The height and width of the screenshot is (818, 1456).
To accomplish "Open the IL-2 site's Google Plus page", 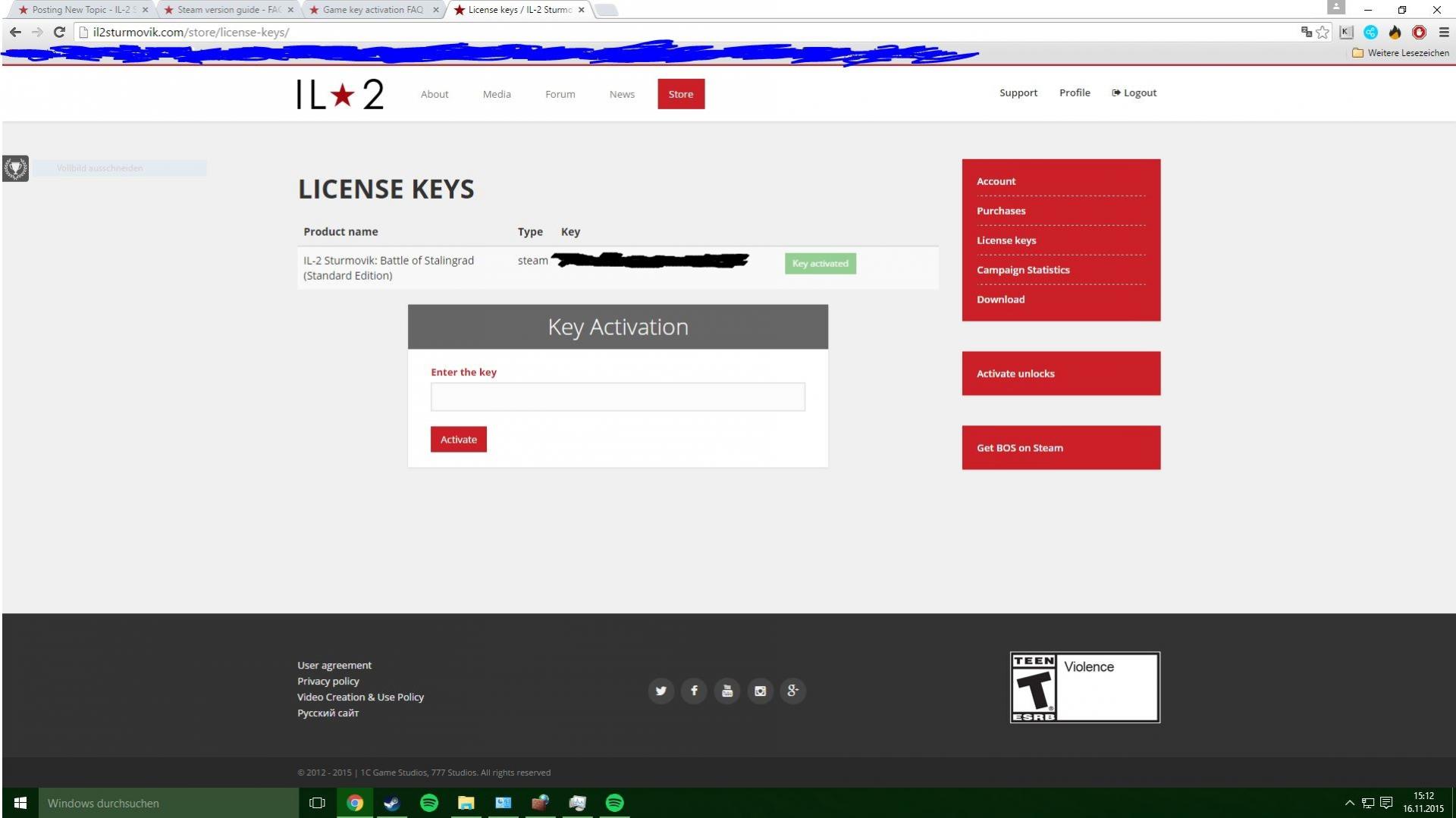I will [x=792, y=691].
